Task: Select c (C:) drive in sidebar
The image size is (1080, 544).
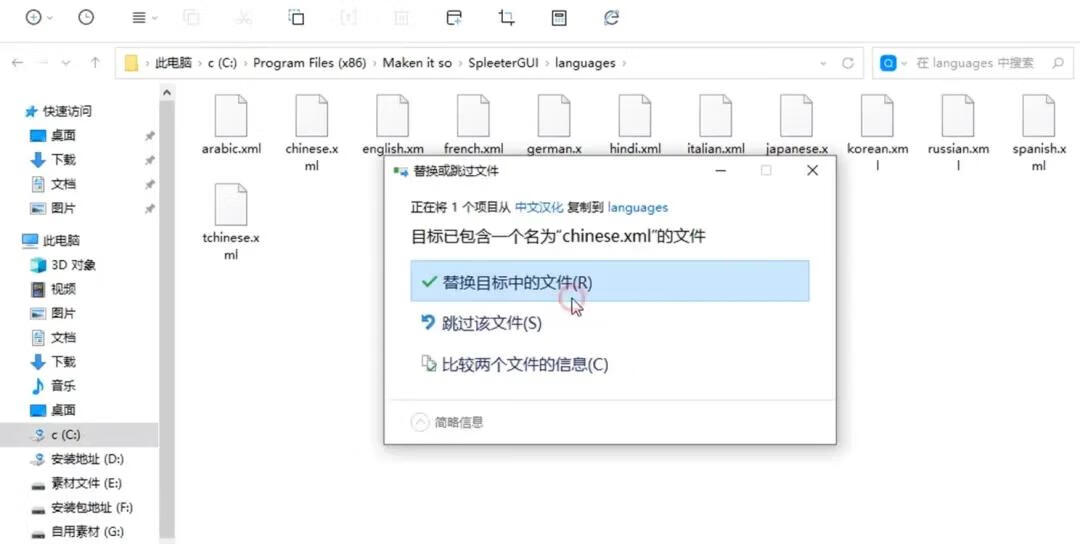Action: click(x=79, y=435)
